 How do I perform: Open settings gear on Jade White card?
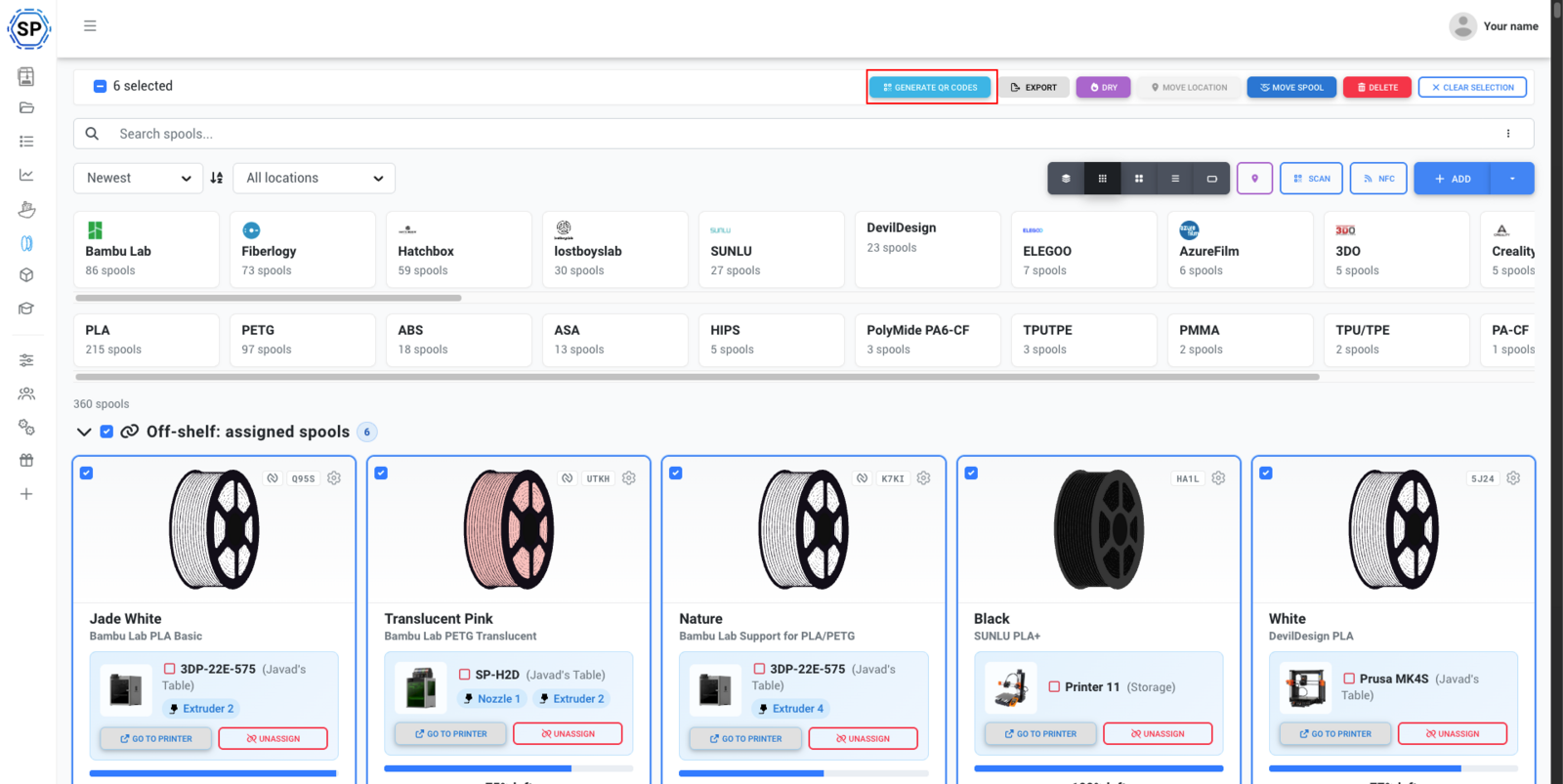point(334,478)
